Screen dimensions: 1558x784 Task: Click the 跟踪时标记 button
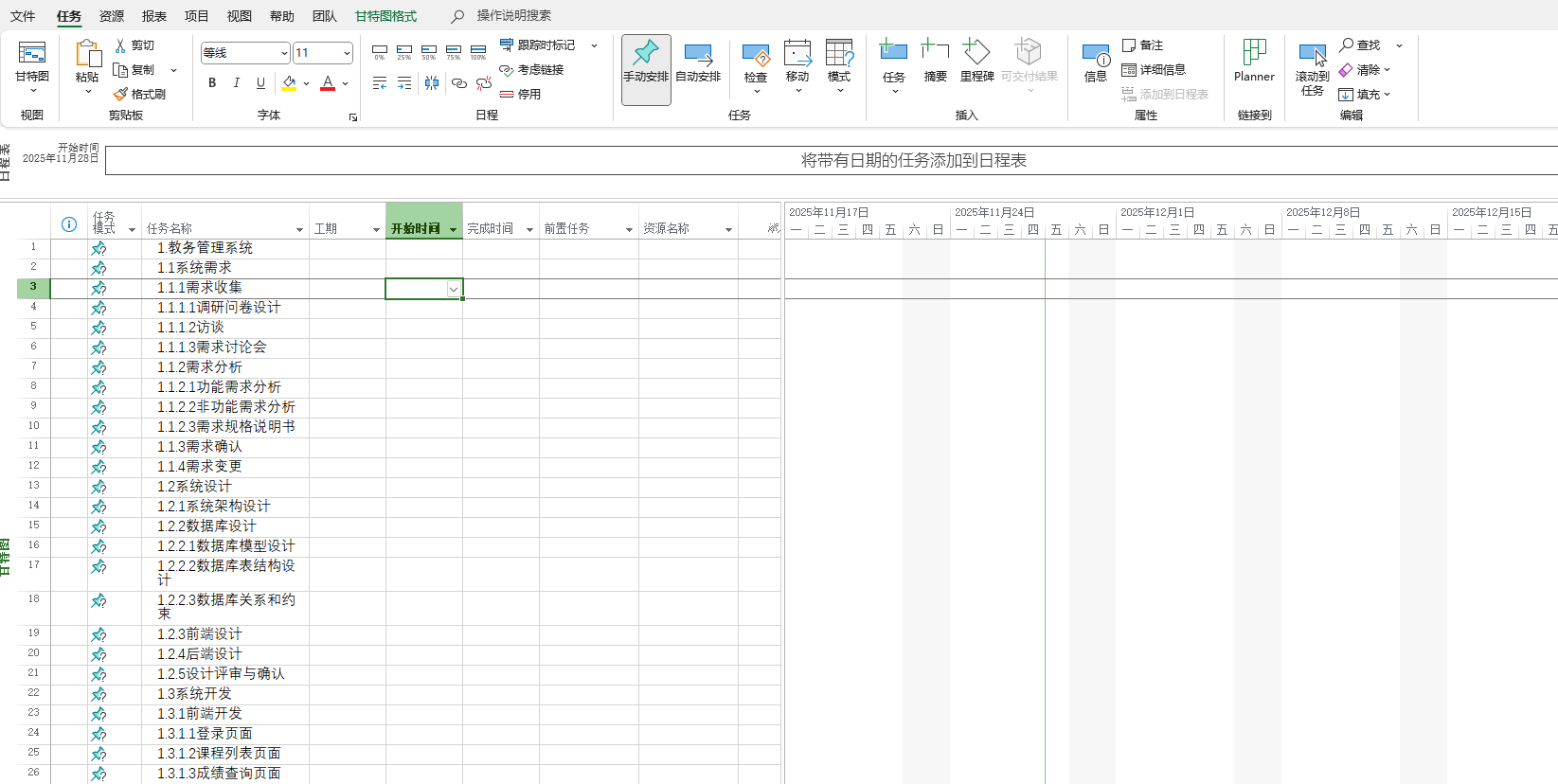click(538, 45)
